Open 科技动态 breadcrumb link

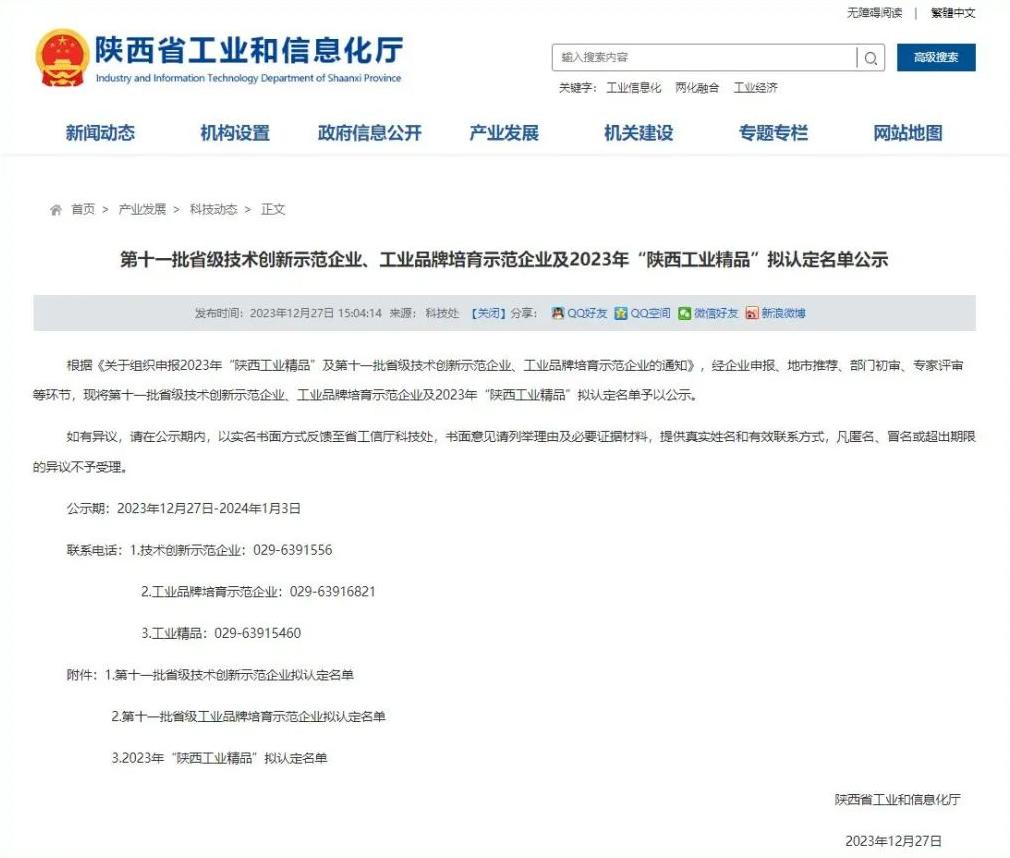point(213,210)
